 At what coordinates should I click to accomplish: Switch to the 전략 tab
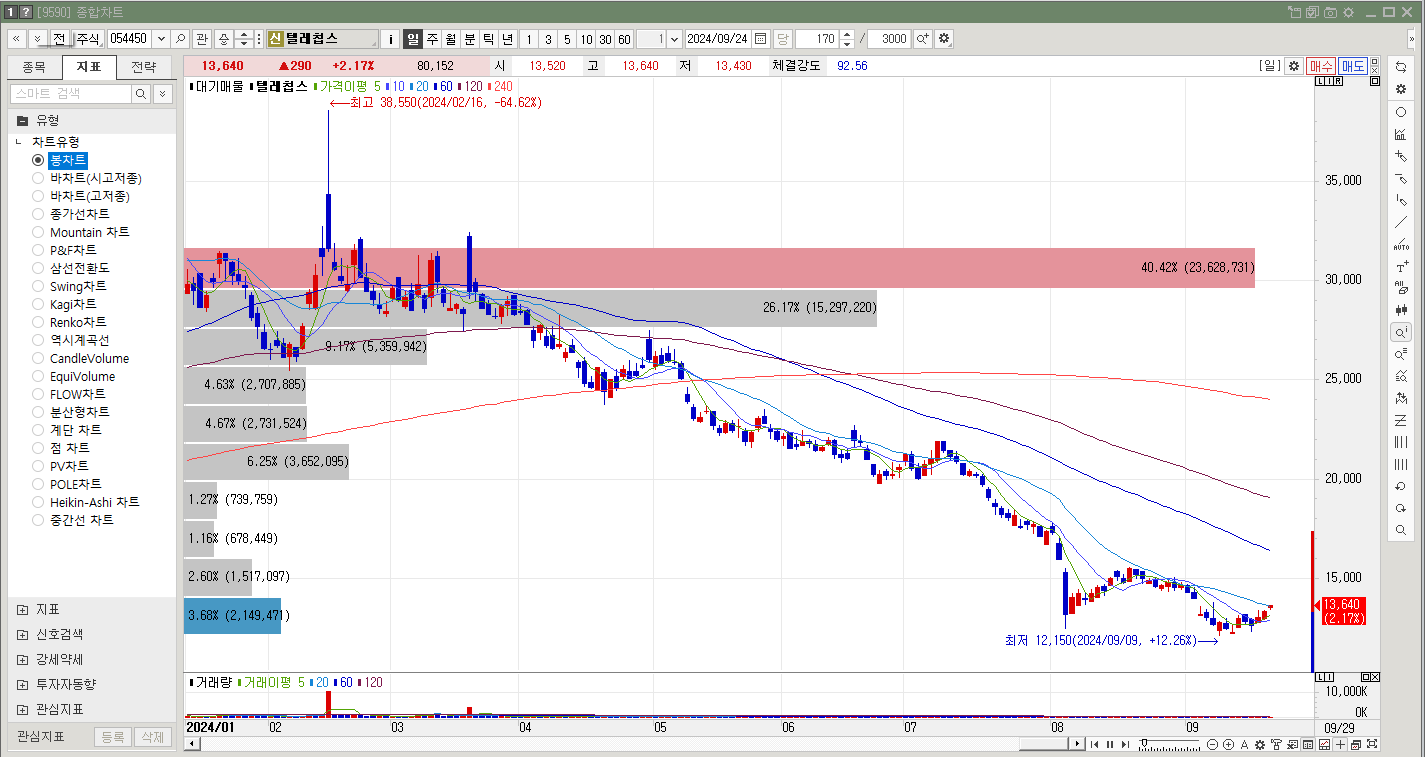(x=144, y=68)
